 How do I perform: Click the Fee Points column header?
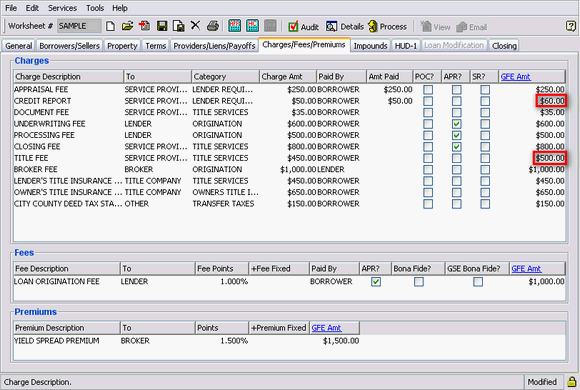point(222,269)
